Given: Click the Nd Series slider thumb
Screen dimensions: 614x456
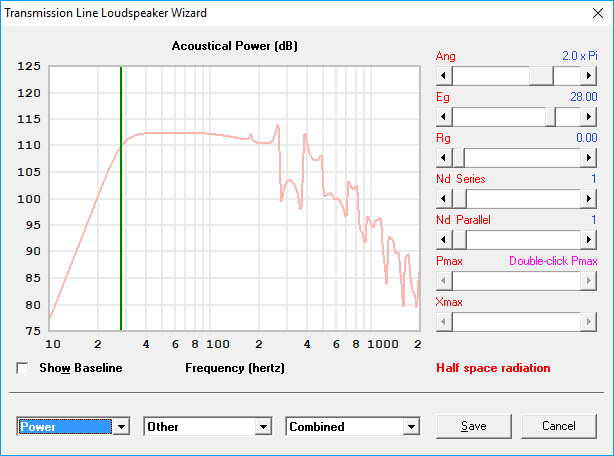Looking at the screenshot, I should (459, 199).
